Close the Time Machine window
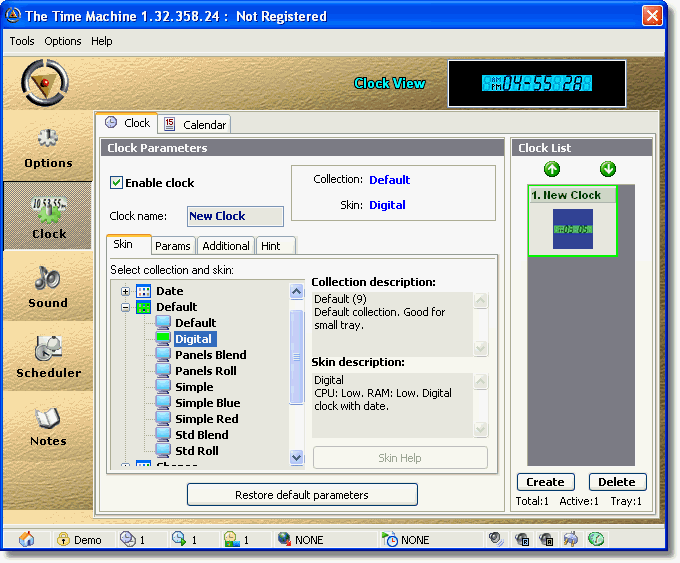The height and width of the screenshot is (563, 680). [652, 16]
